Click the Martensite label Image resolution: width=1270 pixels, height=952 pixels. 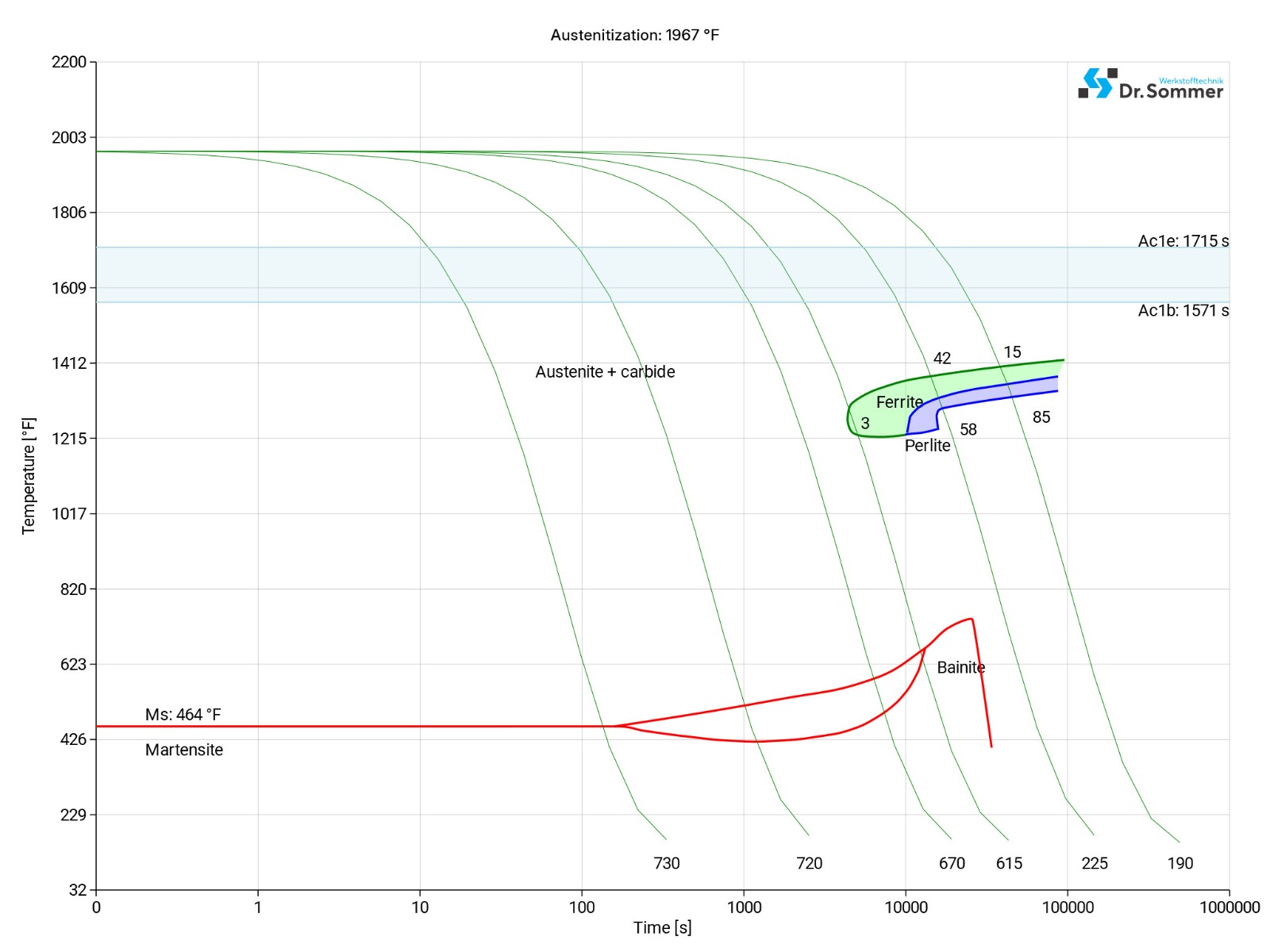pyautogui.click(x=184, y=750)
